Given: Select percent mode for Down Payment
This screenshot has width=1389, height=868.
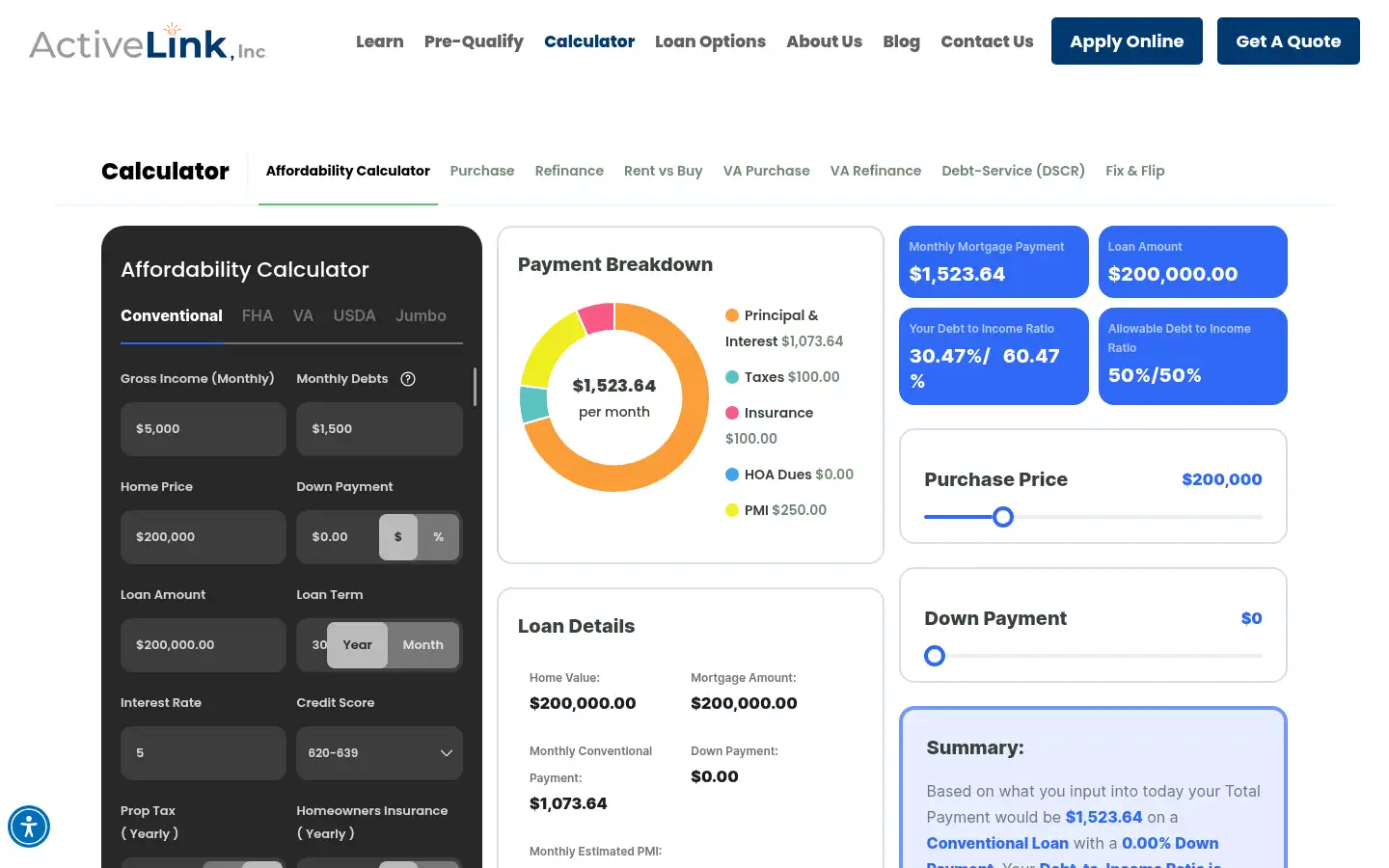Looking at the screenshot, I should (x=439, y=537).
